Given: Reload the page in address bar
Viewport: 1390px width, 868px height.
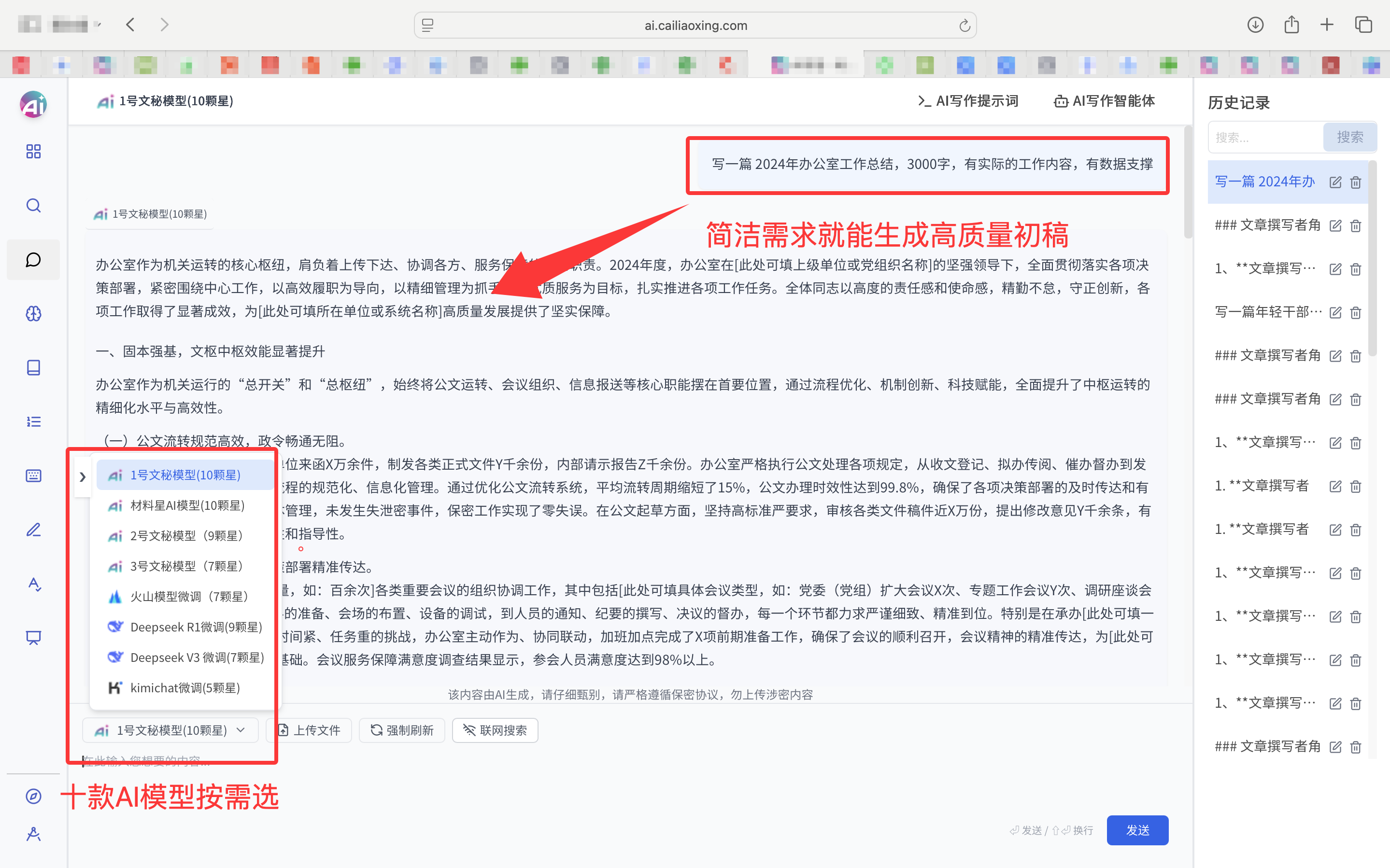Looking at the screenshot, I should coord(964,25).
